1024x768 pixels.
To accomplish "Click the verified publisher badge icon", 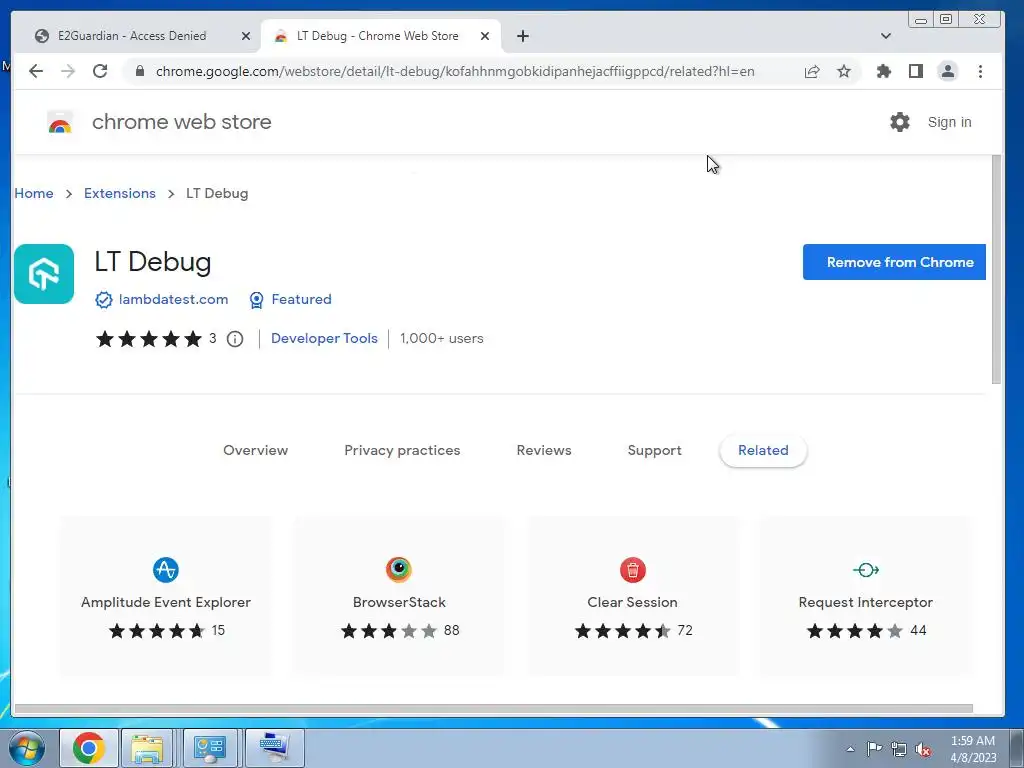I will 103,300.
